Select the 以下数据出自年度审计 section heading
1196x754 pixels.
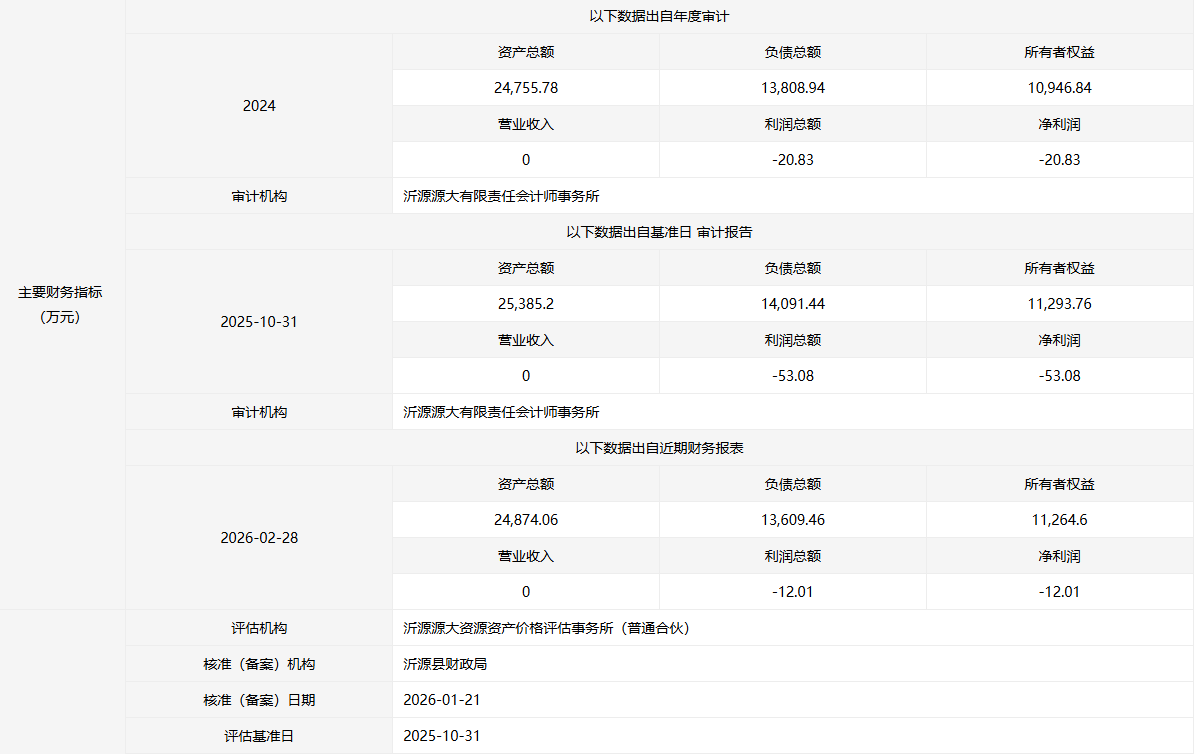[659, 16]
